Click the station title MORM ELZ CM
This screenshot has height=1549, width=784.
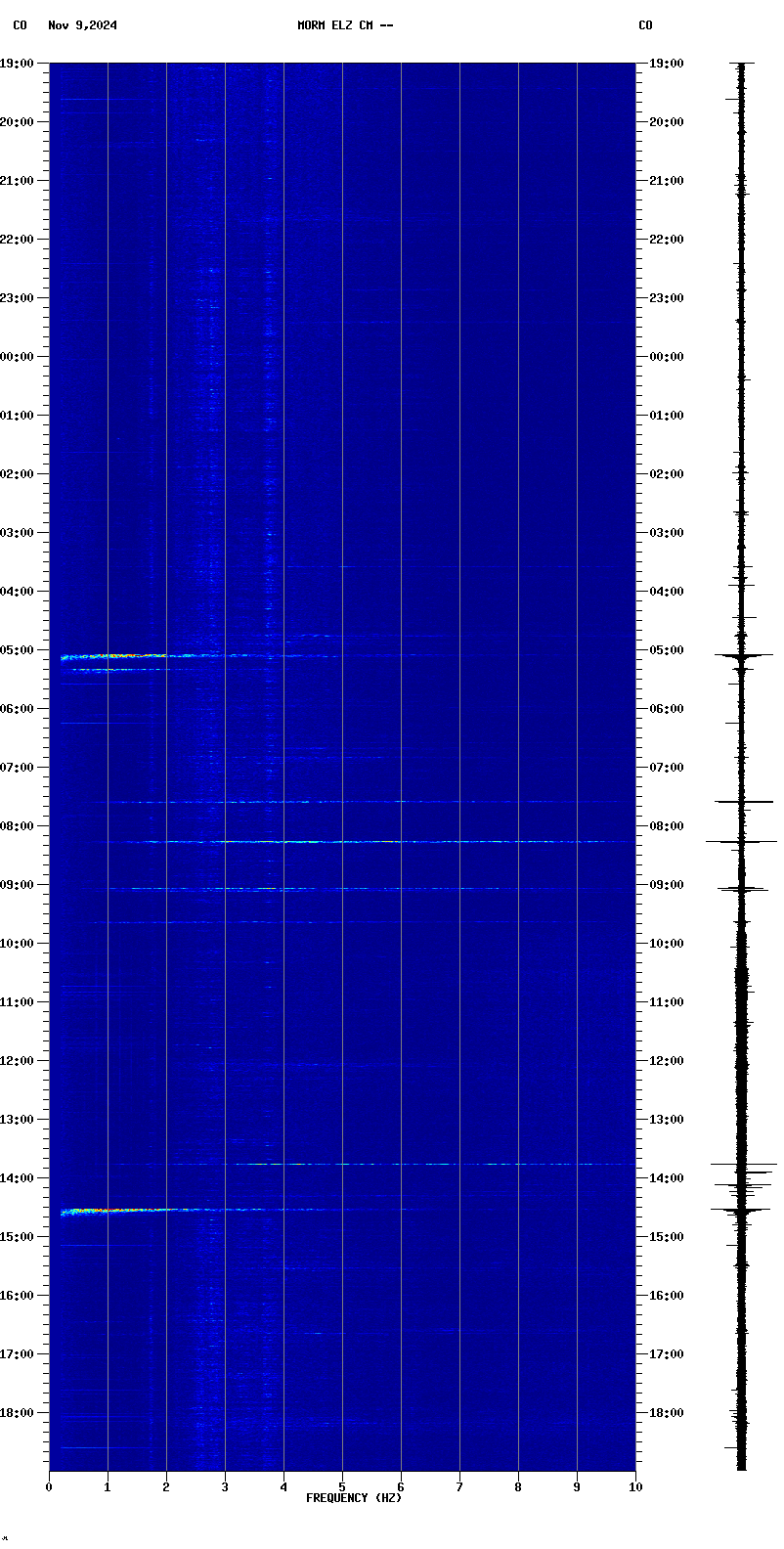[345, 25]
